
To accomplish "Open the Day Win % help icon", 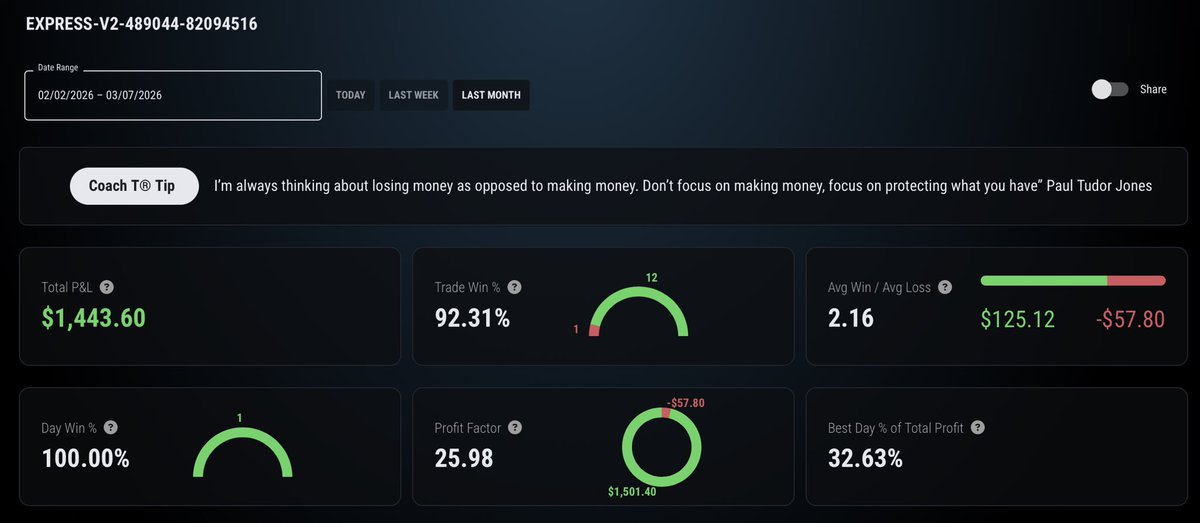I will point(111,427).
